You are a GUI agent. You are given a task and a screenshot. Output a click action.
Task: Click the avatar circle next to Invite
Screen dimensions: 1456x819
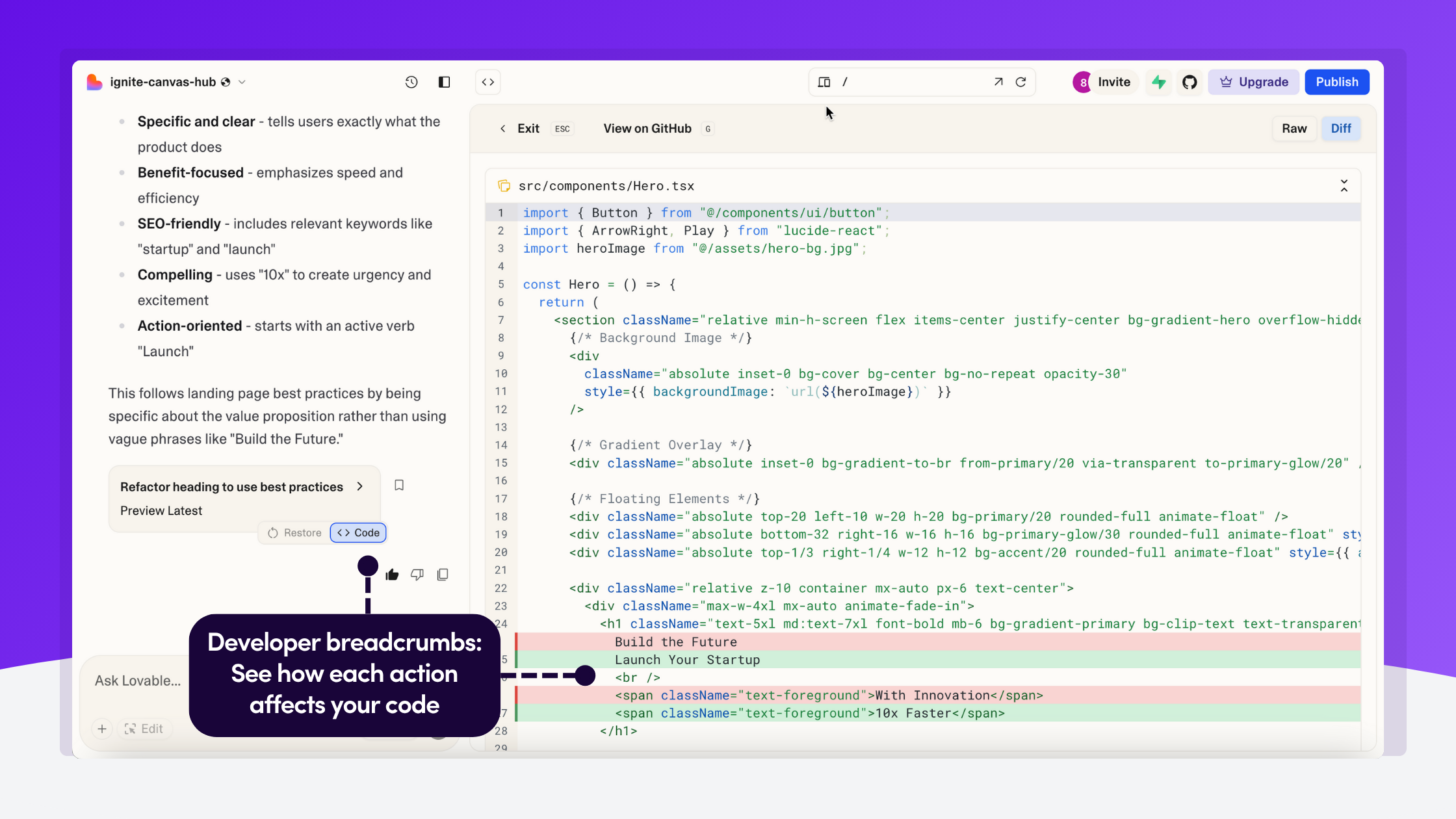(x=1082, y=83)
